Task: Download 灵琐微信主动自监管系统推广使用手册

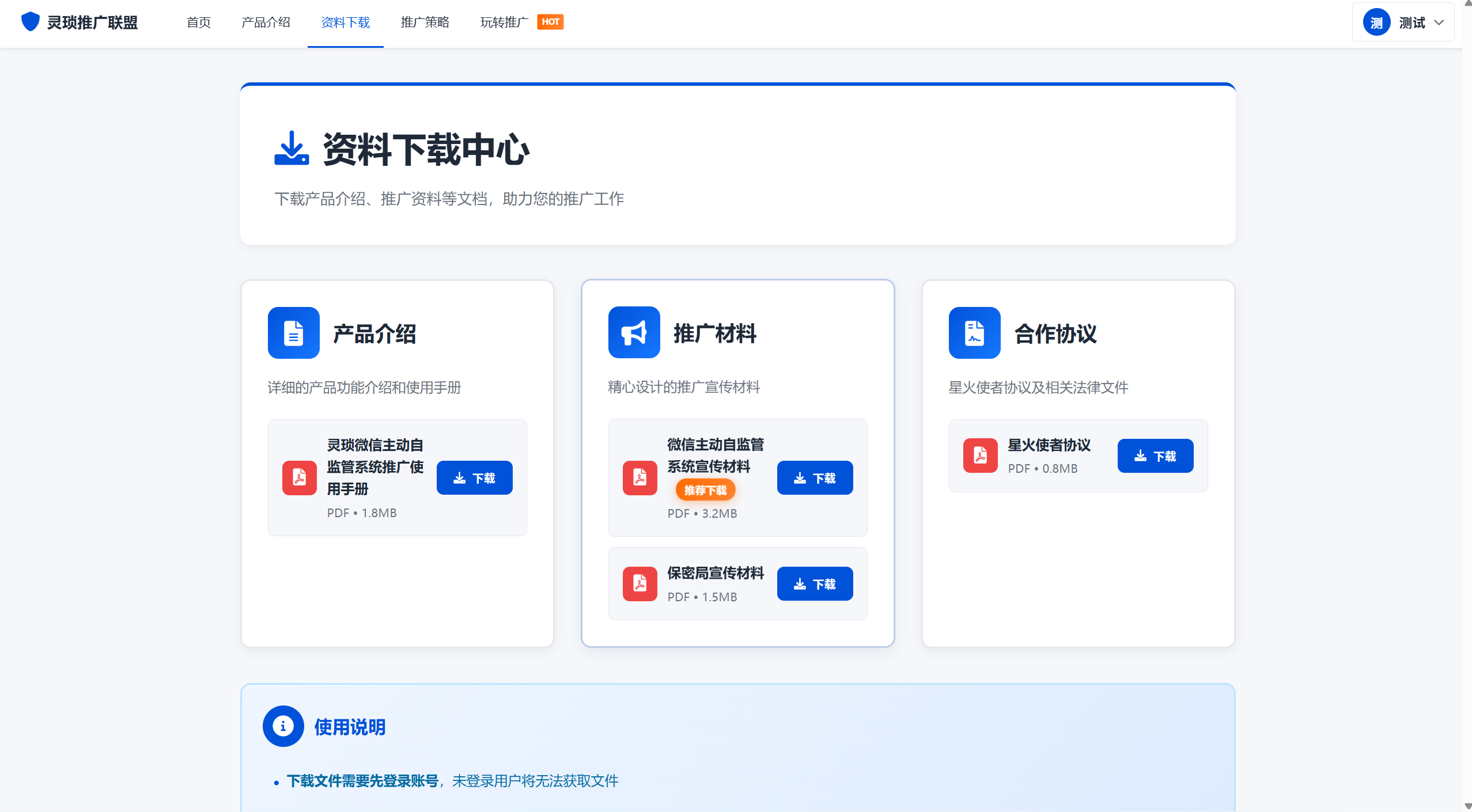Action: pos(474,477)
